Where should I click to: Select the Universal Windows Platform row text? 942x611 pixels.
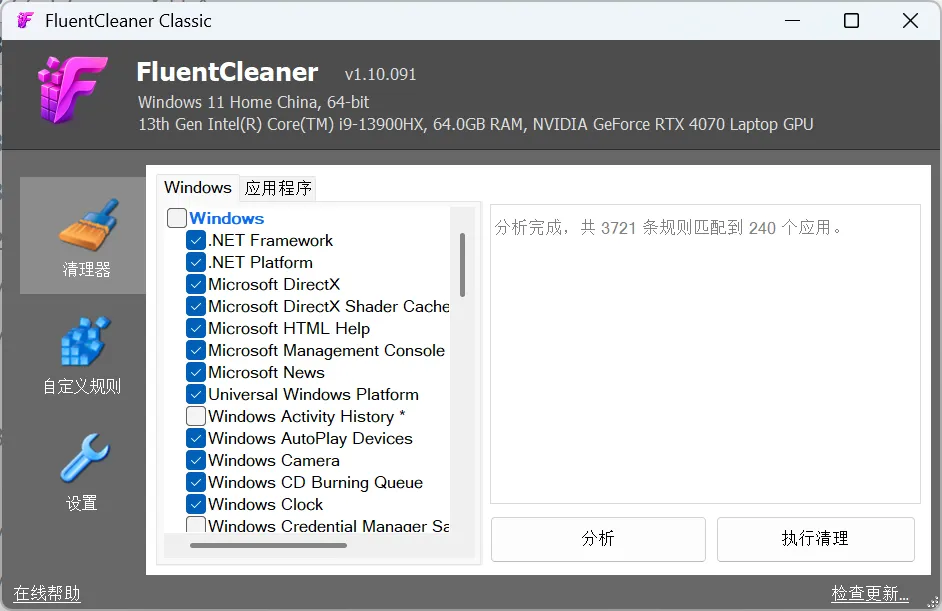point(313,394)
